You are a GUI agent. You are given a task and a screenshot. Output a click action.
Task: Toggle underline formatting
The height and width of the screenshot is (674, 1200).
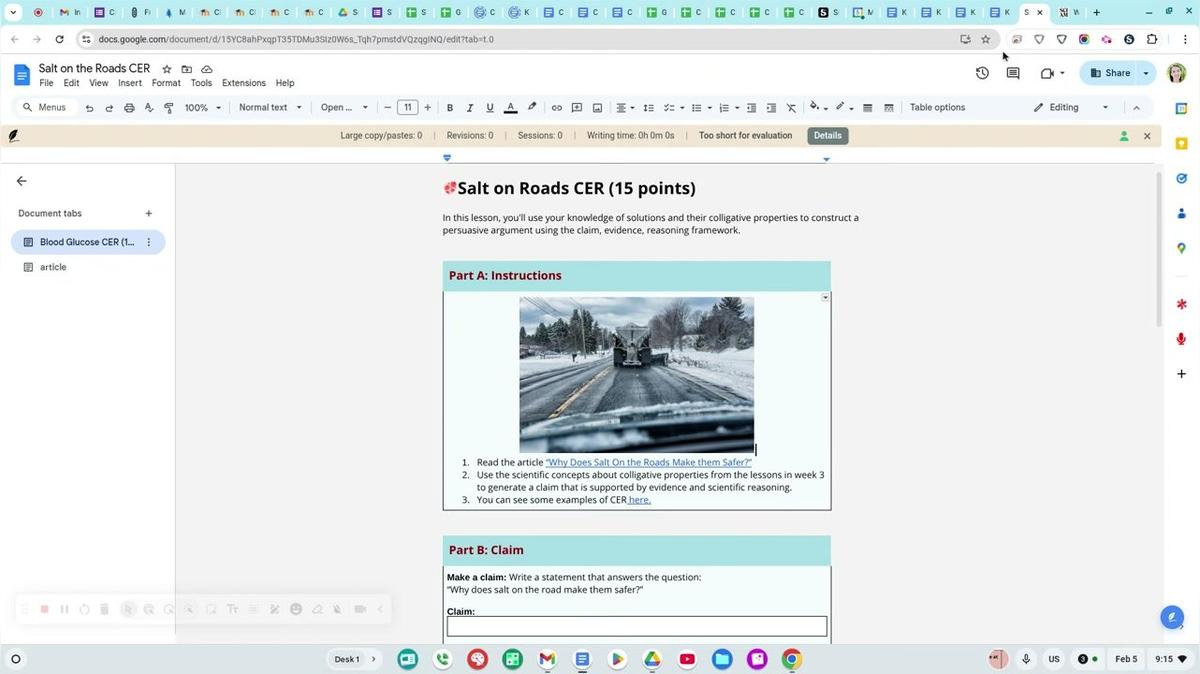pos(490,108)
